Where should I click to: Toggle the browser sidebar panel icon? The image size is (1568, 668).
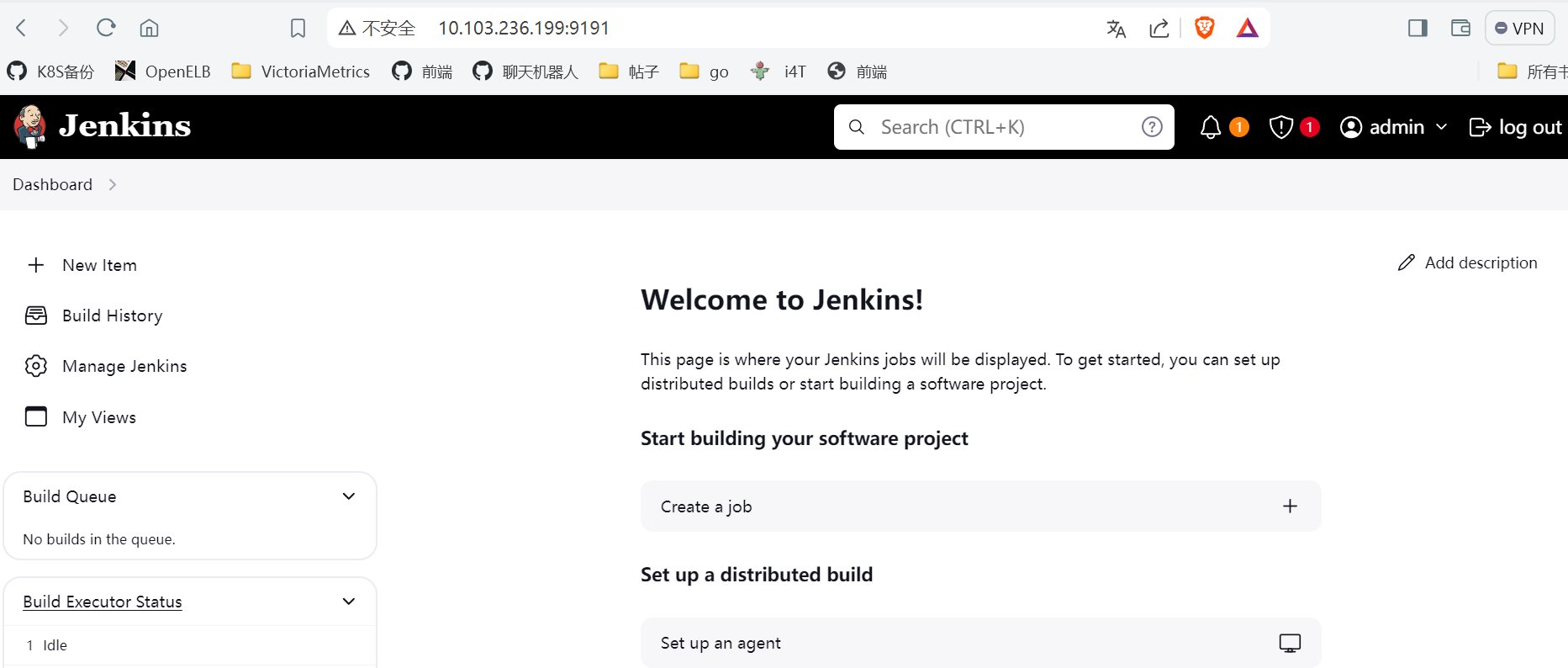tap(1418, 29)
